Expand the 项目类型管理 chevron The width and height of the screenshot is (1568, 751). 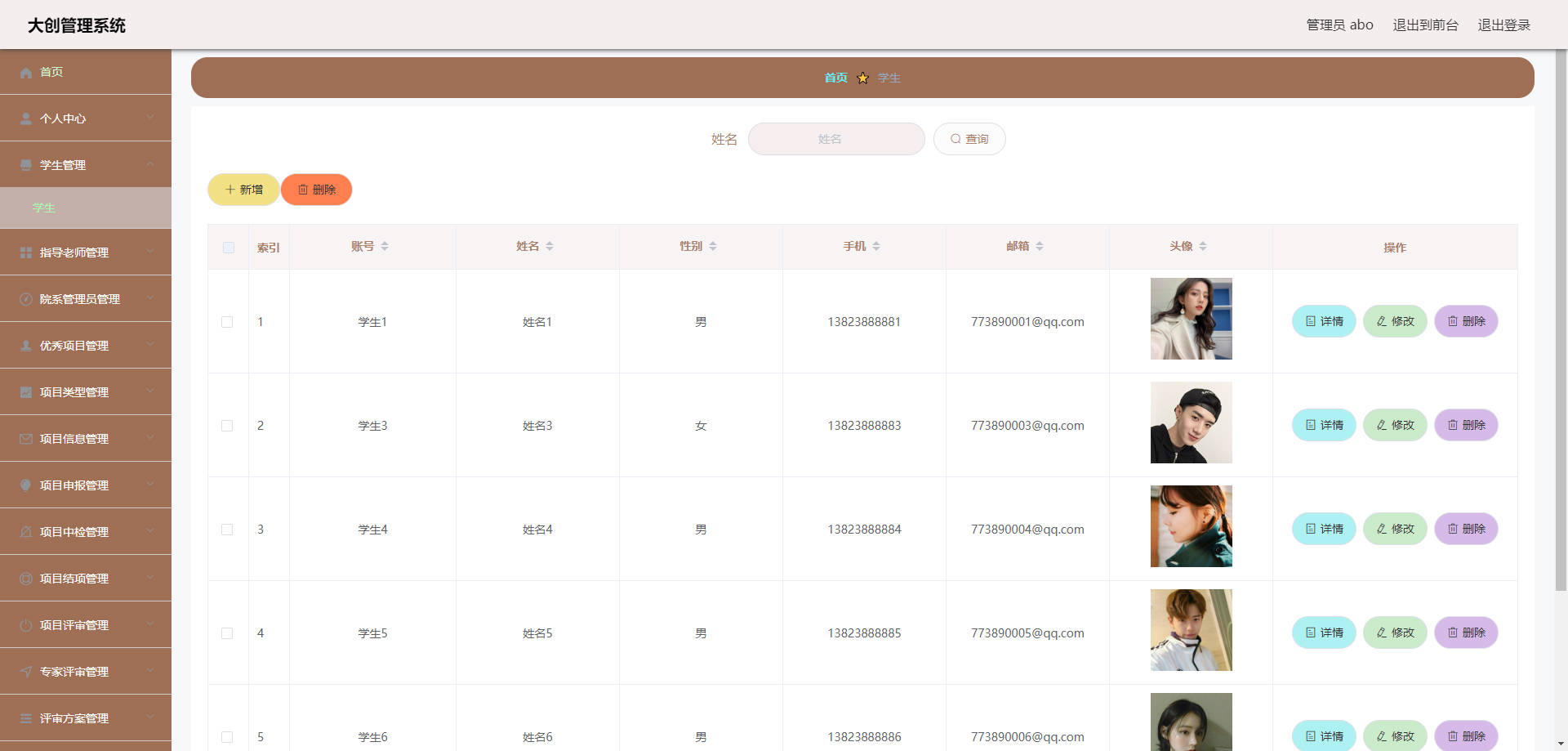click(150, 391)
